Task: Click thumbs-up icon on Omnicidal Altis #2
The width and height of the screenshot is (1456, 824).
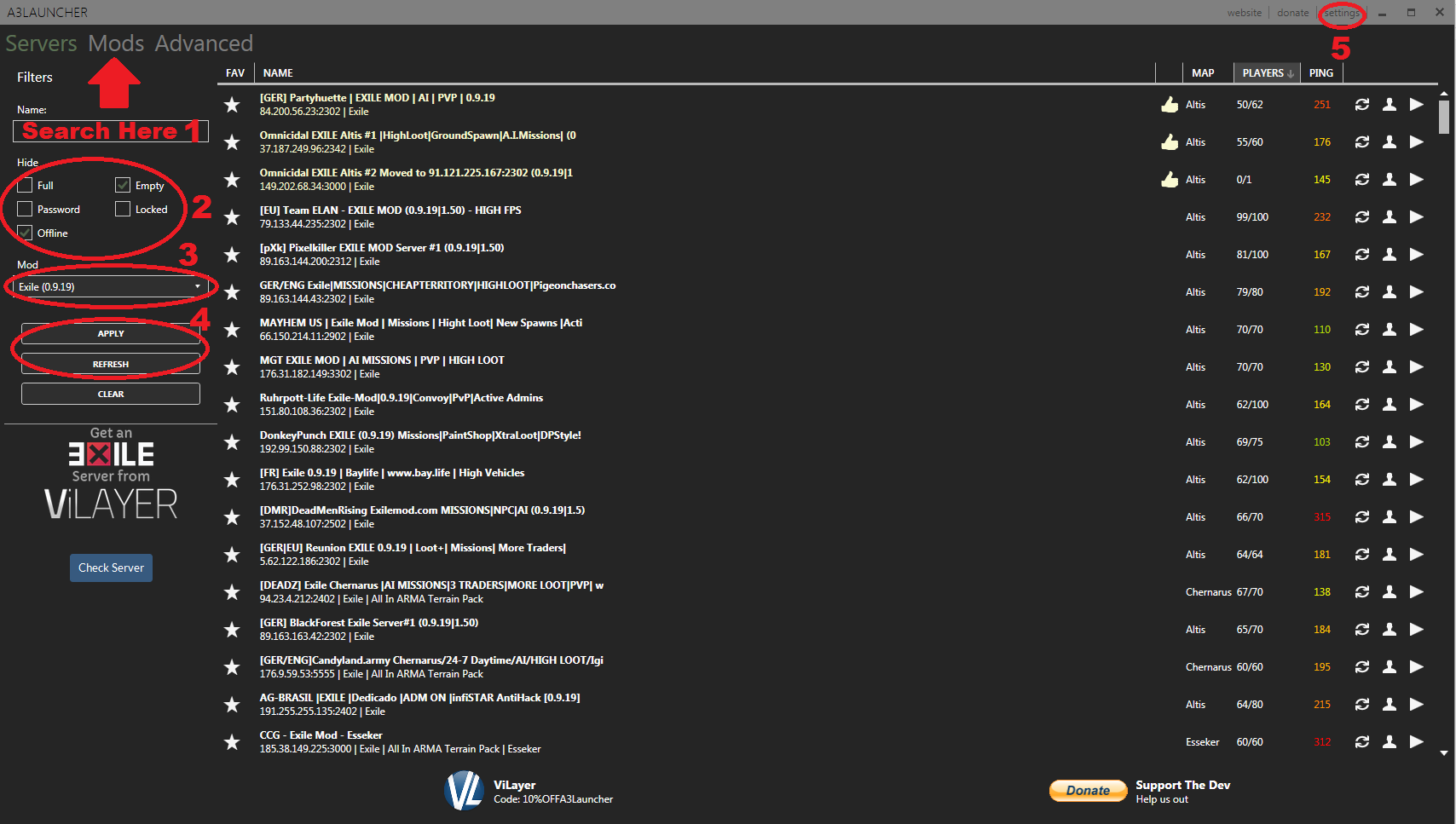Action: 1170,180
